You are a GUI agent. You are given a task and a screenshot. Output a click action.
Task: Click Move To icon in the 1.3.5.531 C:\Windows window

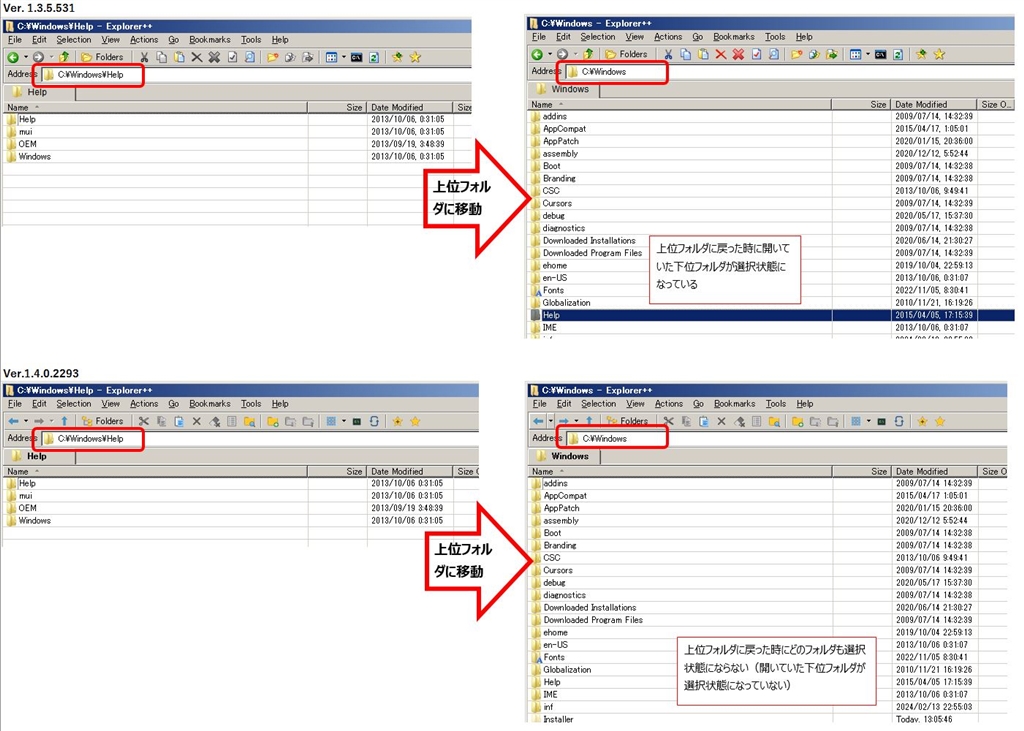(x=832, y=54)
